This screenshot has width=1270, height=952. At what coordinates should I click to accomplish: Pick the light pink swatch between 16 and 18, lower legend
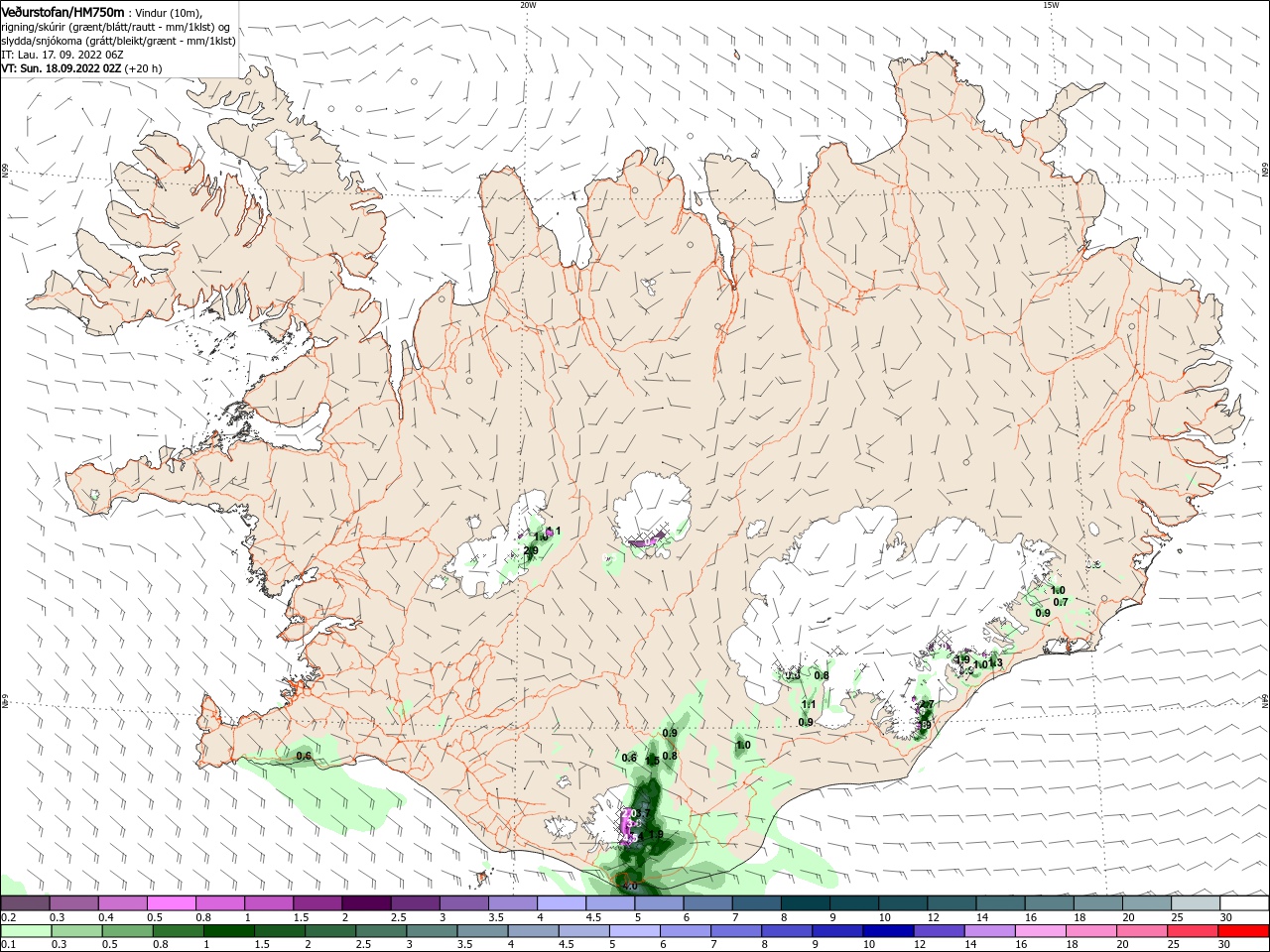click(1040, 931)
